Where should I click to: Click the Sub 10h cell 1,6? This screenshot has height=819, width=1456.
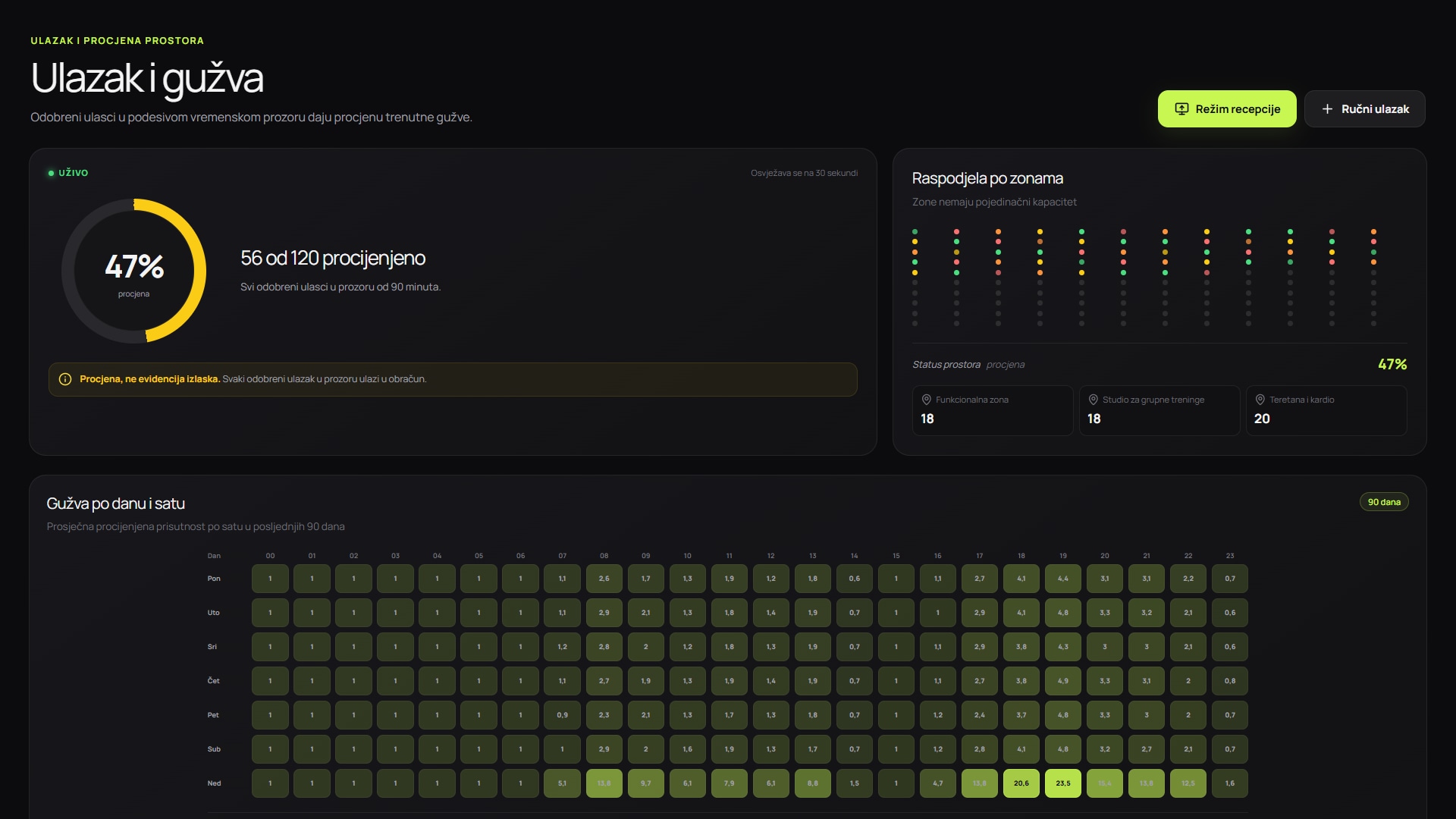[687, 749]
